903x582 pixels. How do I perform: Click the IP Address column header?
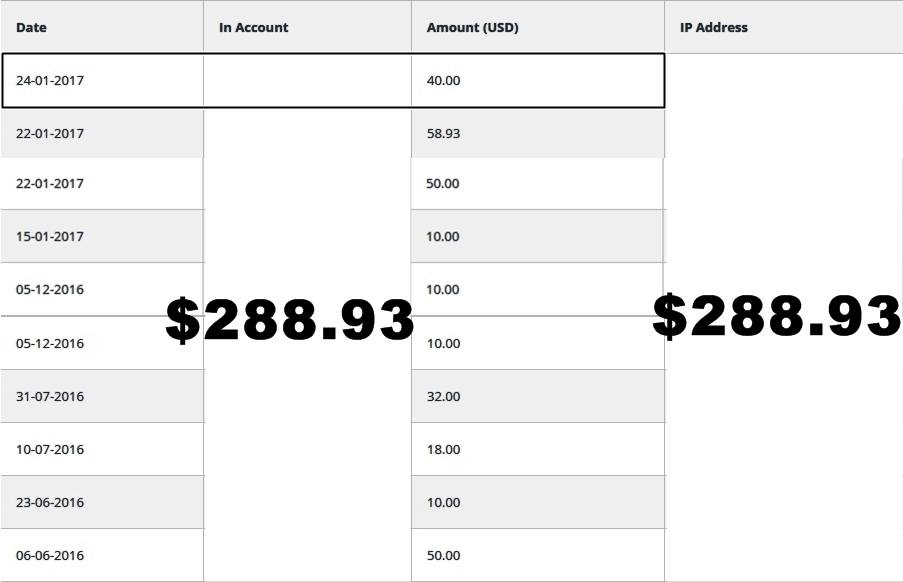click(x=714, y=28)
